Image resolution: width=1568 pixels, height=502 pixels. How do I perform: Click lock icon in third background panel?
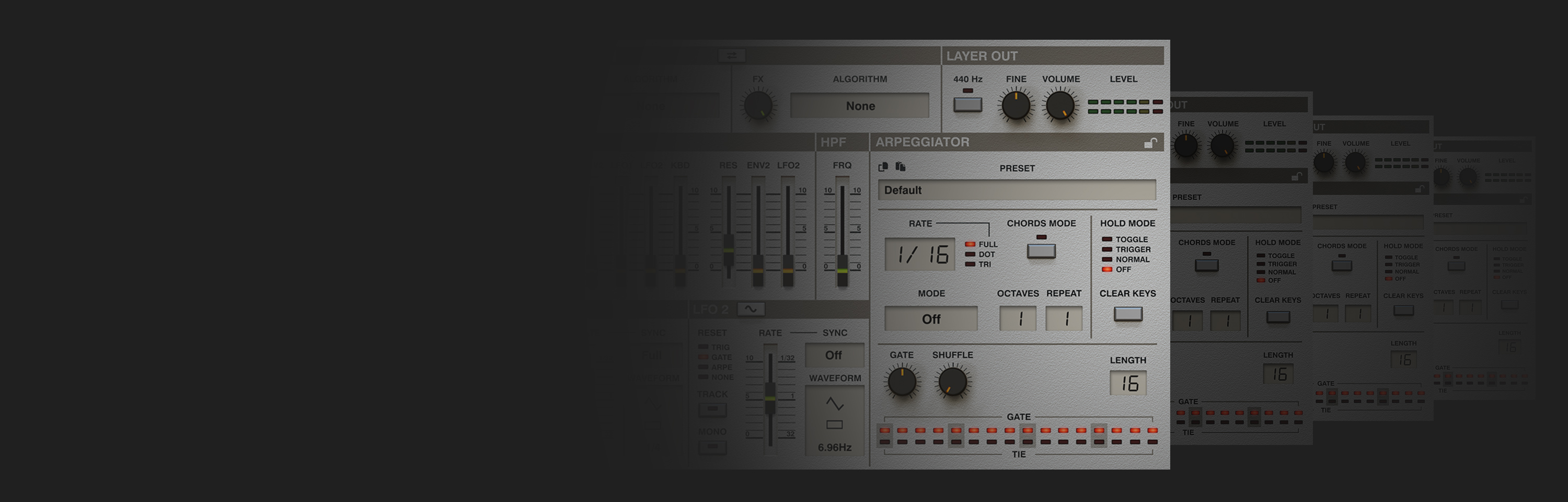click(x=1419, y=189)
